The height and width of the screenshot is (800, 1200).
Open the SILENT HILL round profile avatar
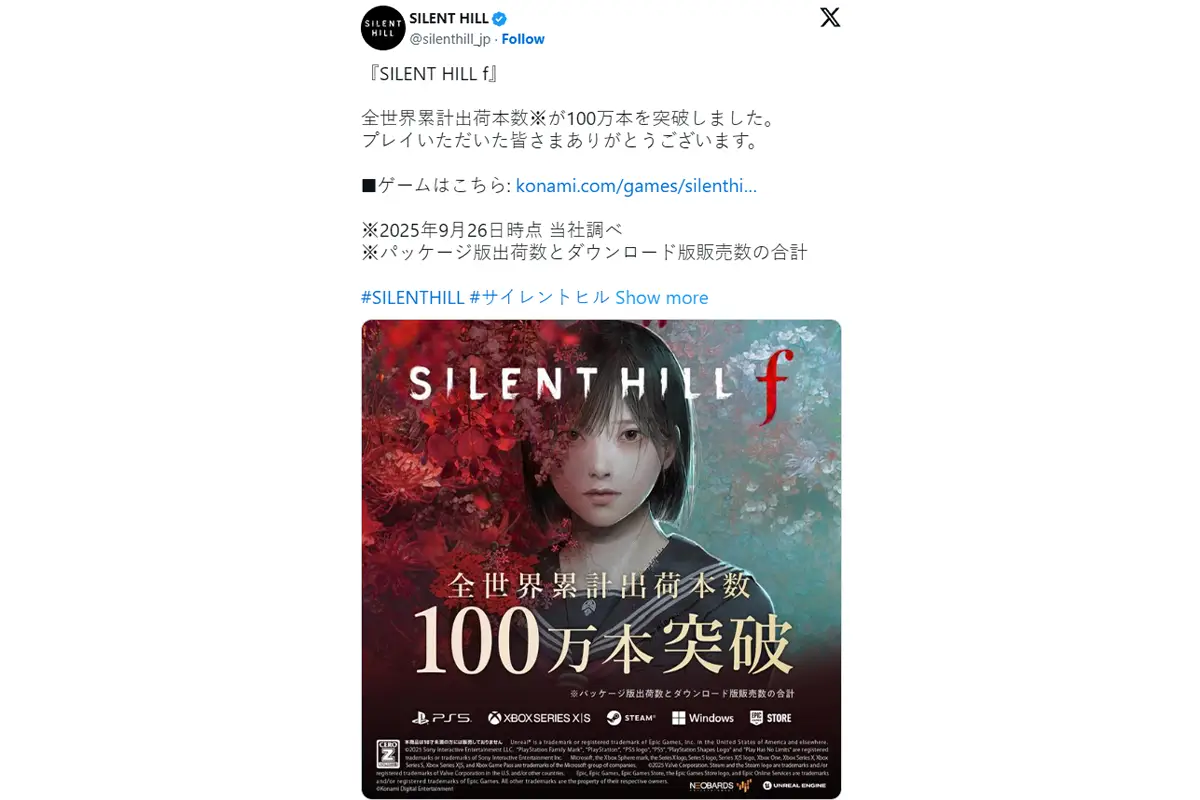tap(383, 27)
